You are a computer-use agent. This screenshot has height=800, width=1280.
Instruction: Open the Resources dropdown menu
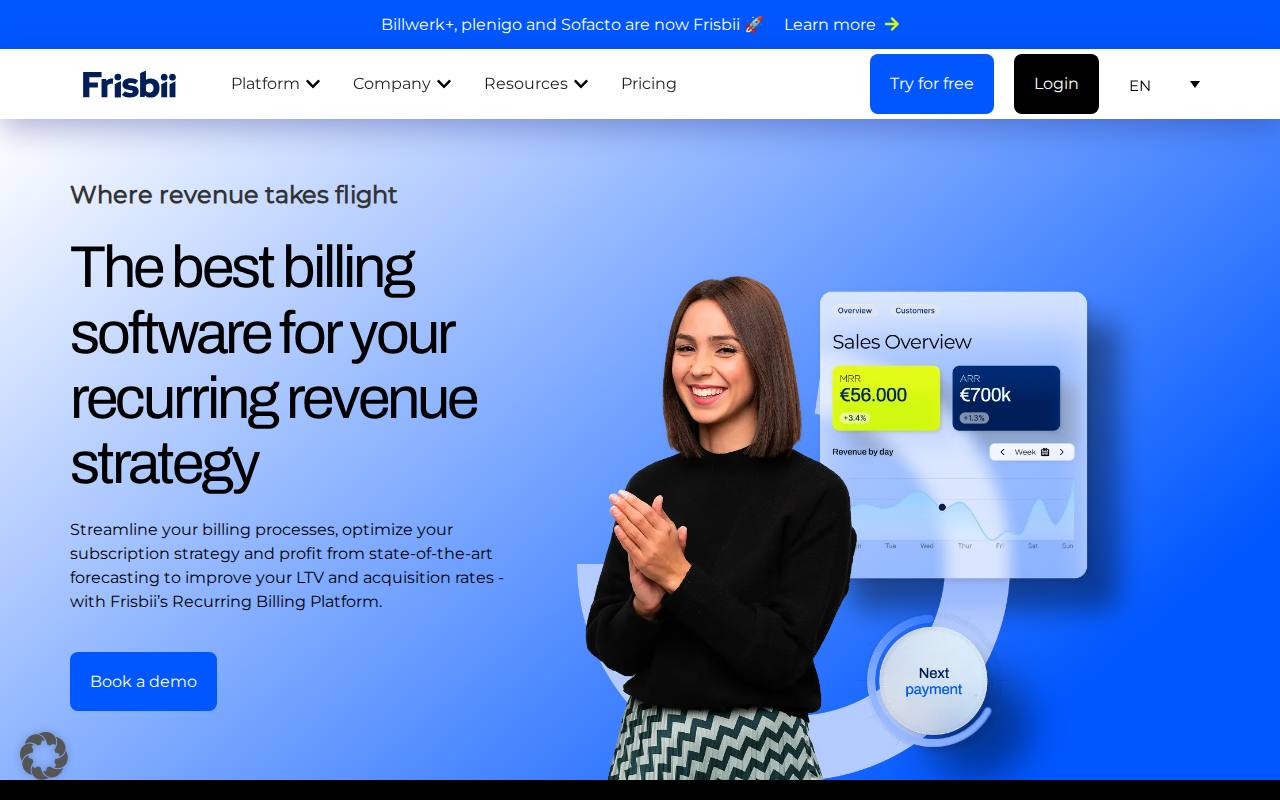tap(536, 84)
